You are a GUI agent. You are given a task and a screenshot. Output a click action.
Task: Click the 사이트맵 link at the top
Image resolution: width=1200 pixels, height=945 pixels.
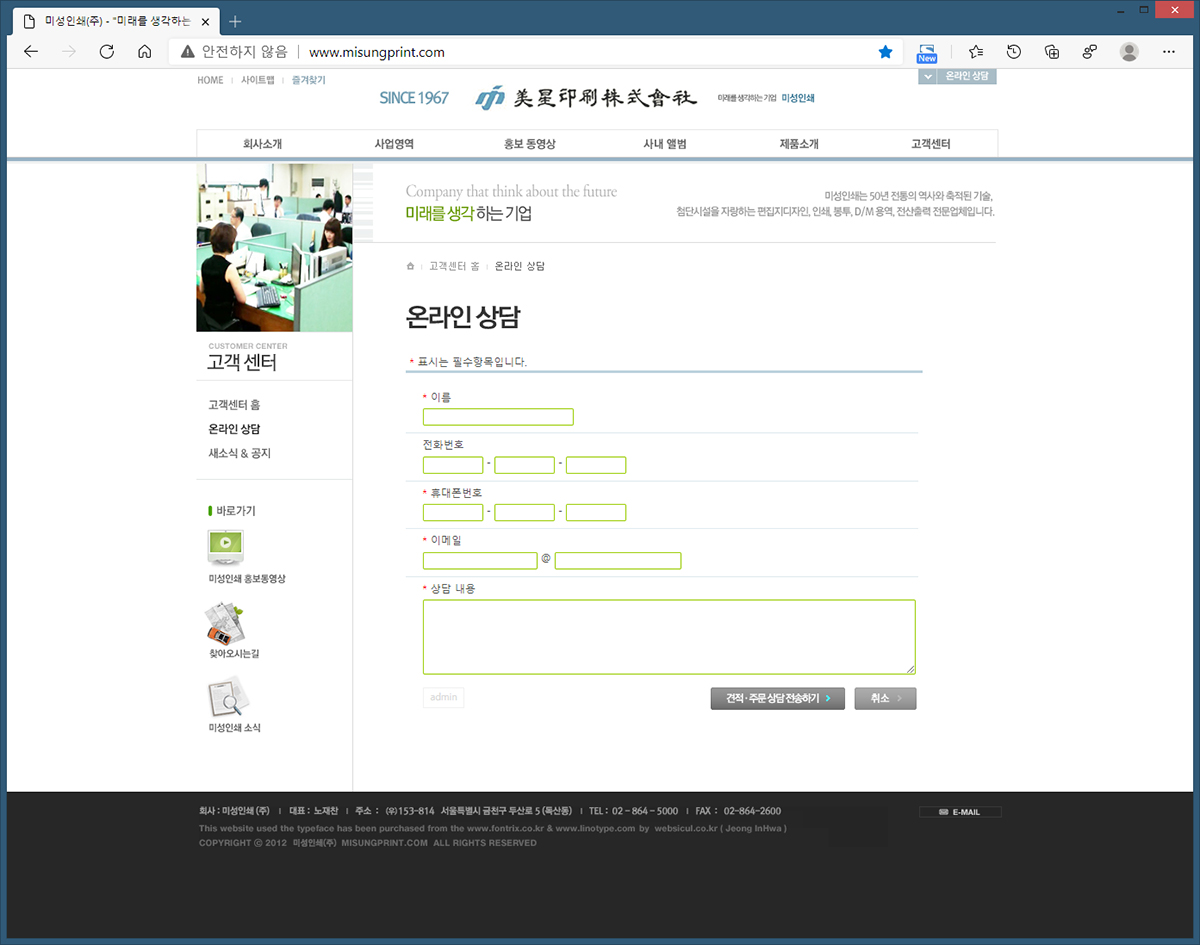(257, 80)
